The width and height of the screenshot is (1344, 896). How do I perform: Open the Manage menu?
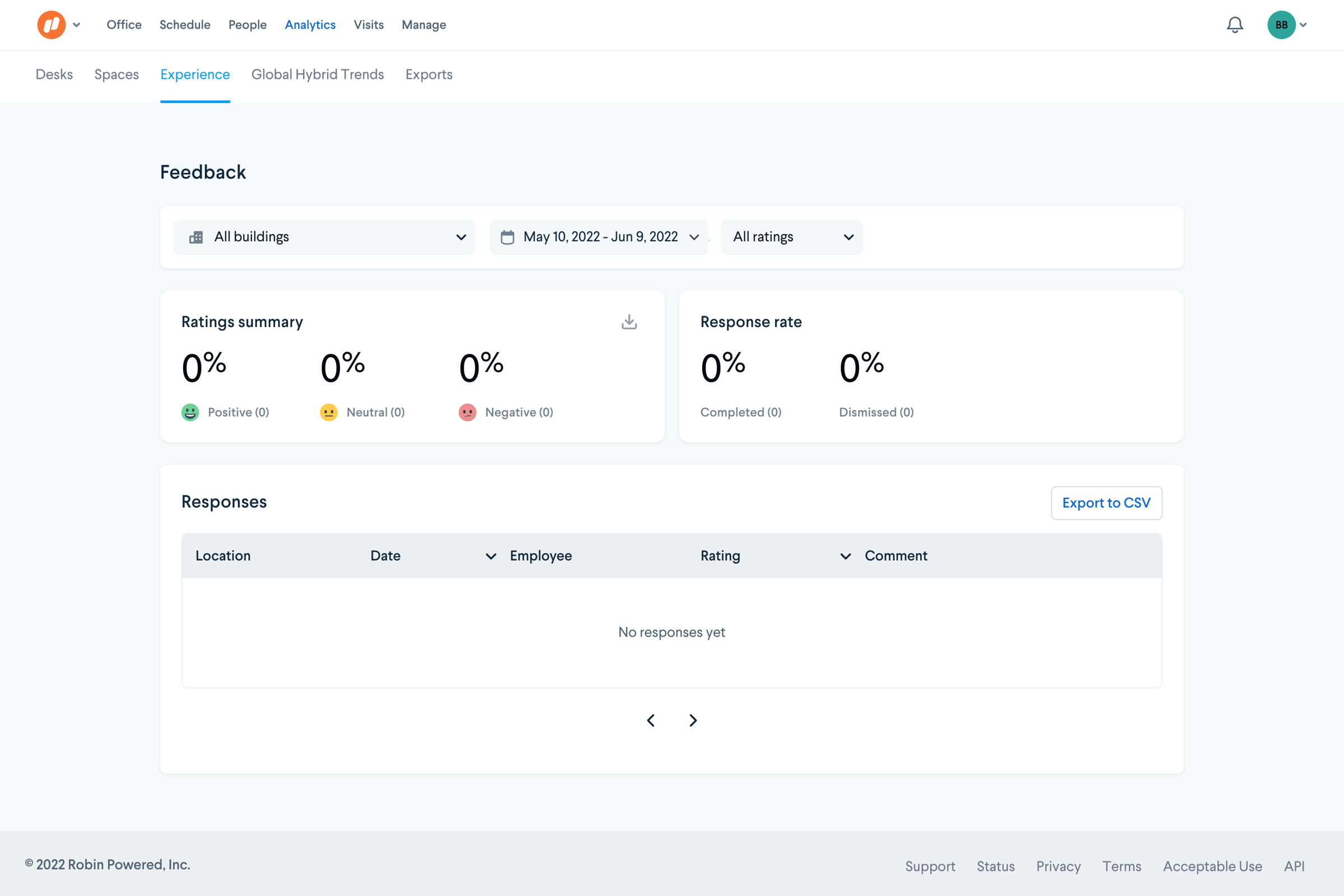tap(424, 25)
